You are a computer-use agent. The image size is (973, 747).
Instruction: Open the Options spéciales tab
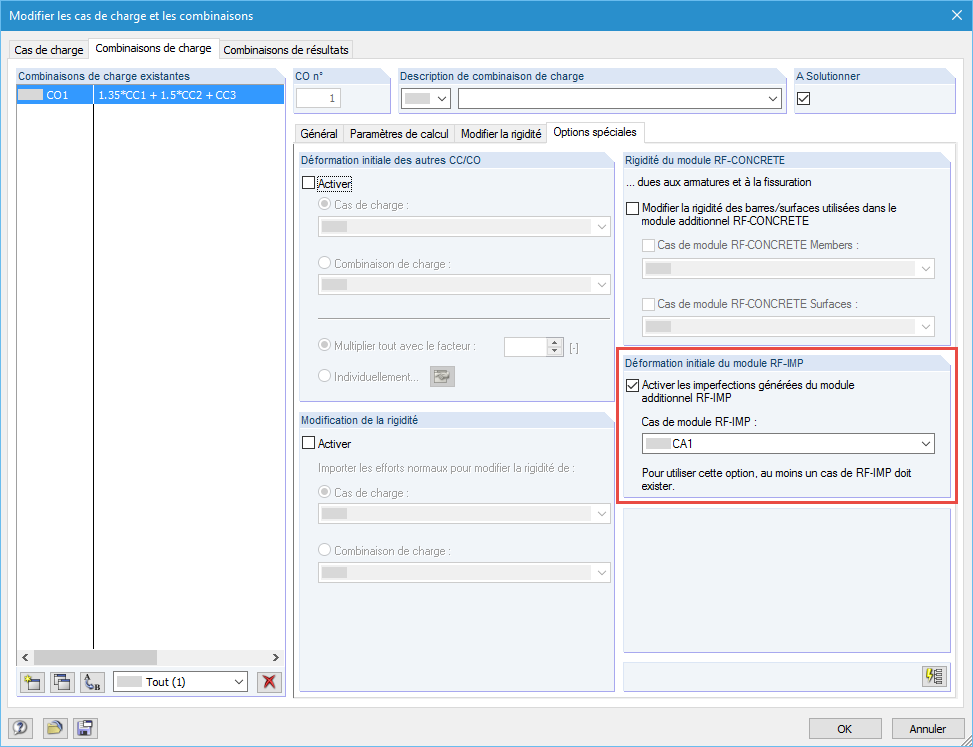point(595,132)
